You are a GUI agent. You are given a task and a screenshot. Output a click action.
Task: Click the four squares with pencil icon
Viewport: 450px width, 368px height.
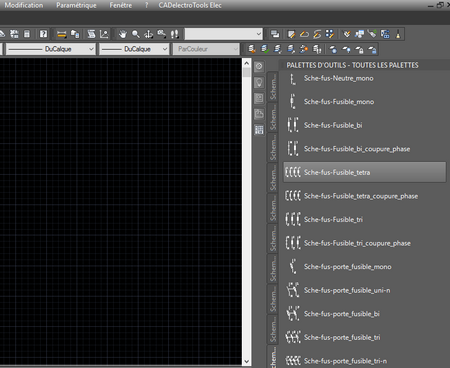coord(330,34)
